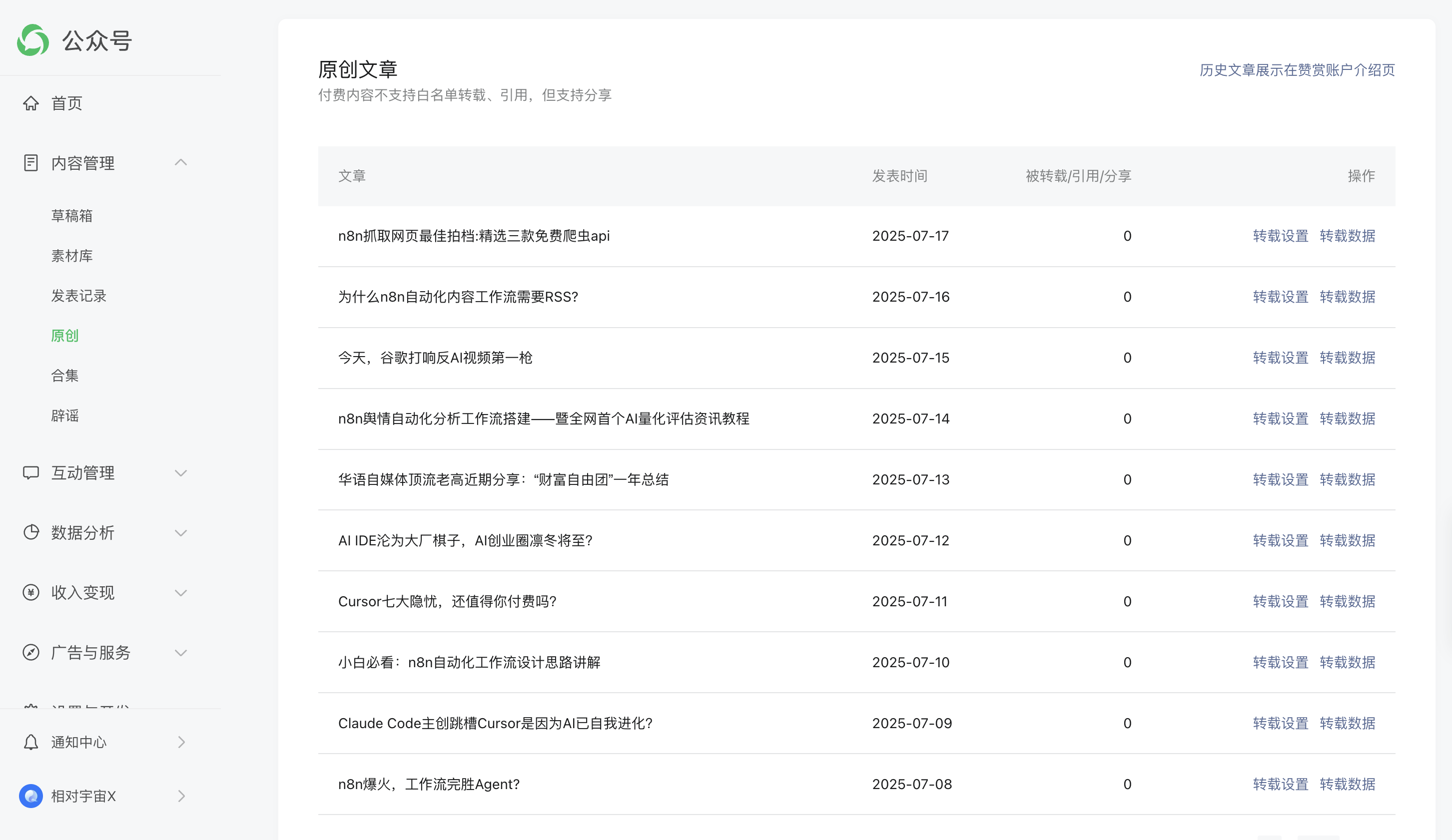
Task: Open 合集 in the sidebar
Action: 64,376
